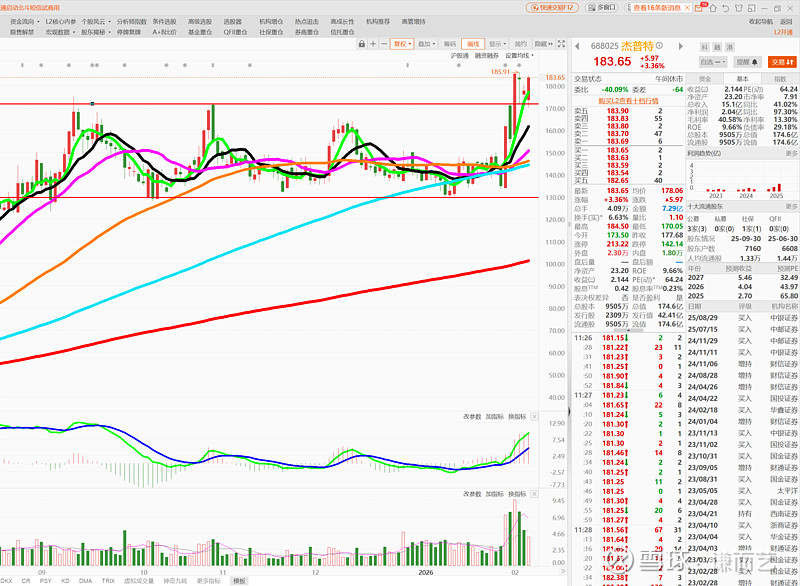Open the 叠加 overlay dropdown
Image resolution: width=800 pixels, height=586 pixels.
tap(427, 44)
